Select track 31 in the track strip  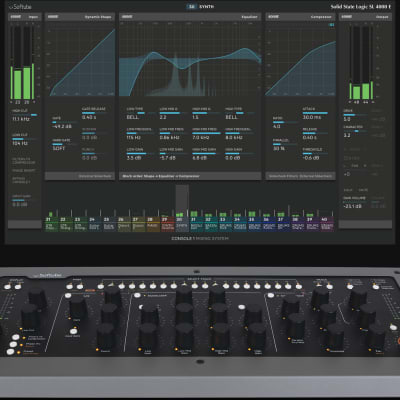[x=197, y=223]
